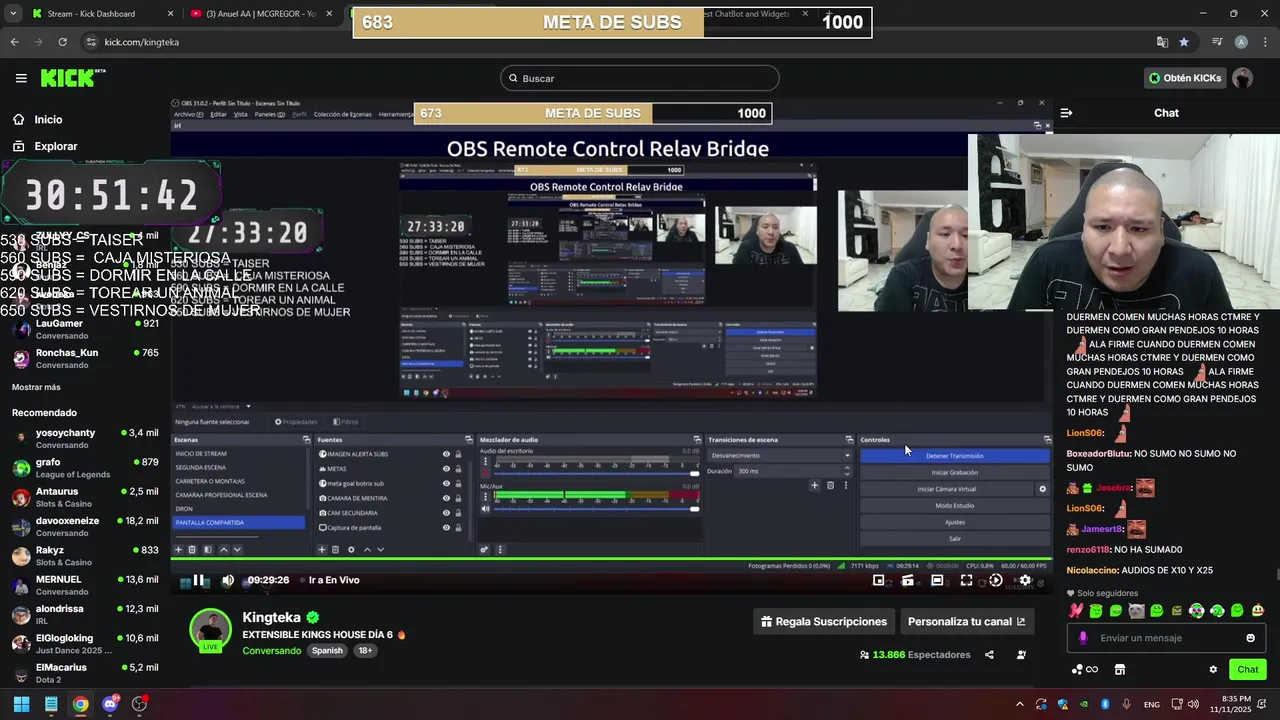This screenshot has height=720, width=1280.
Task: Click the Kick logo
Action: [x=72, y=78]
